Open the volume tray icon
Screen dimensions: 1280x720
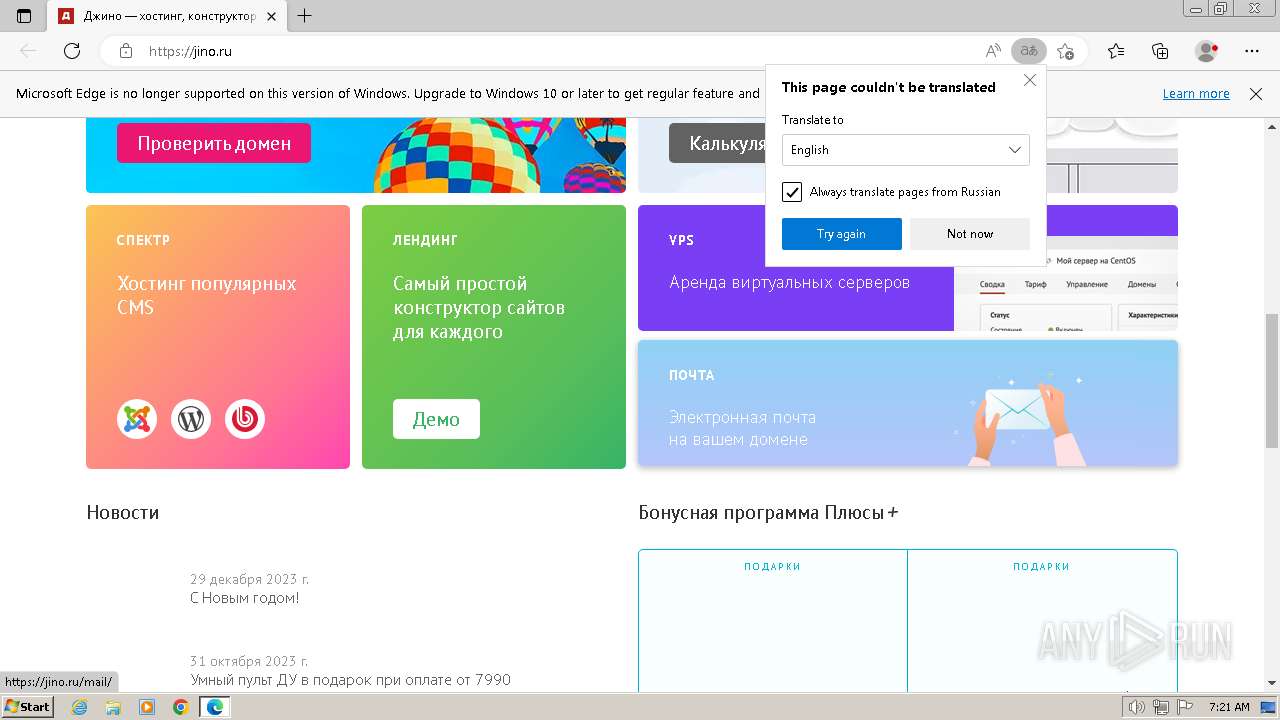pos(1138,707)
